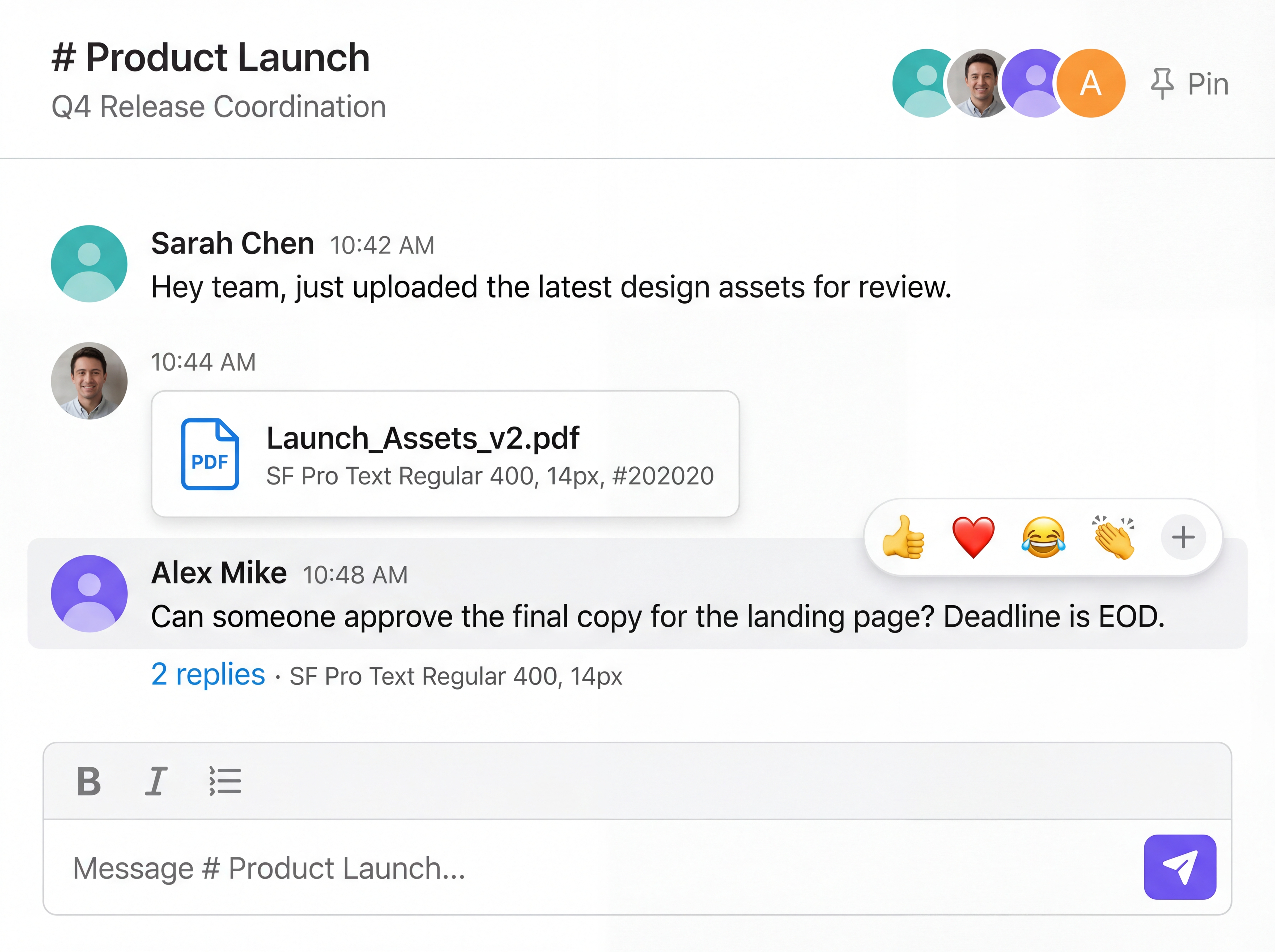
Task: Toggle numbered list formatting
Action: point(225,781)
